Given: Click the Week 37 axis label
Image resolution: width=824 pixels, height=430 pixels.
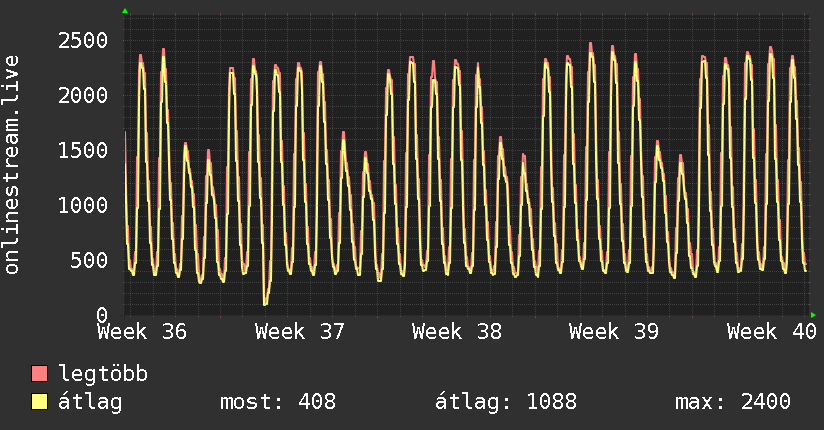Looking at the screenshot, I should (300, 332).
